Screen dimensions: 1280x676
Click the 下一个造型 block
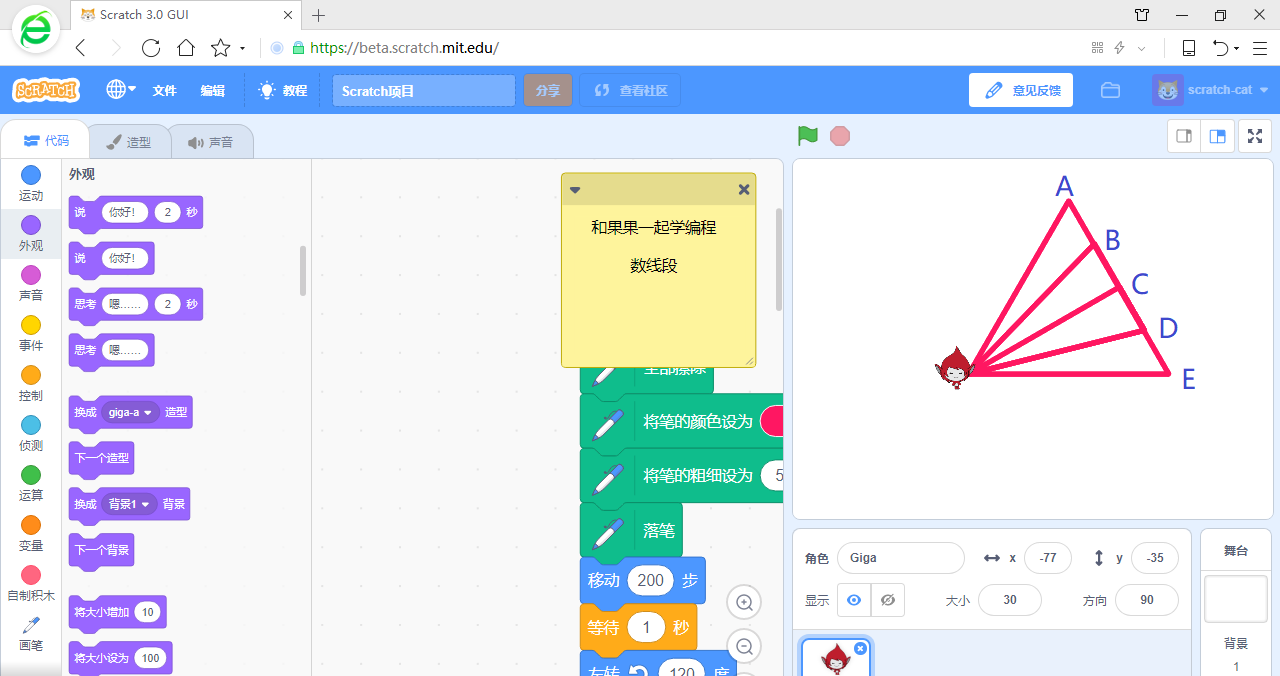pyautogui.click(x=101, y=458)
